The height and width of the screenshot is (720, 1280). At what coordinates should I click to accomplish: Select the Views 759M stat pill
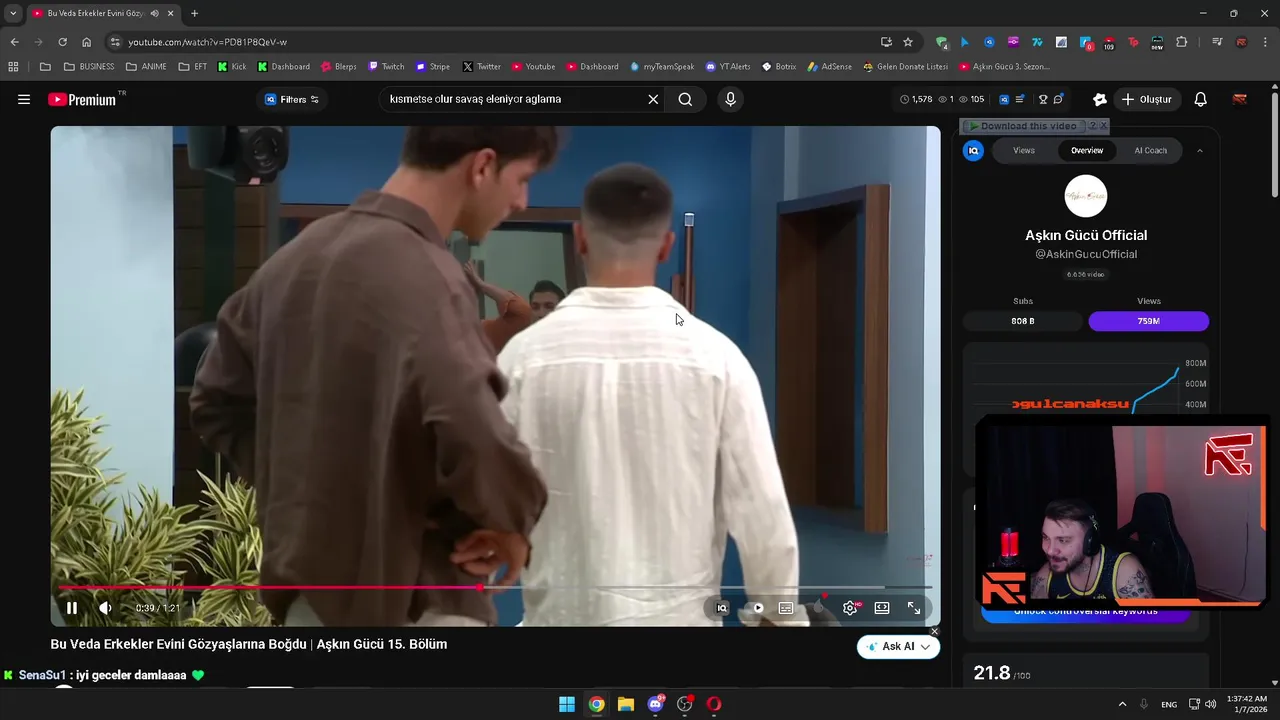coord(1149,321)
